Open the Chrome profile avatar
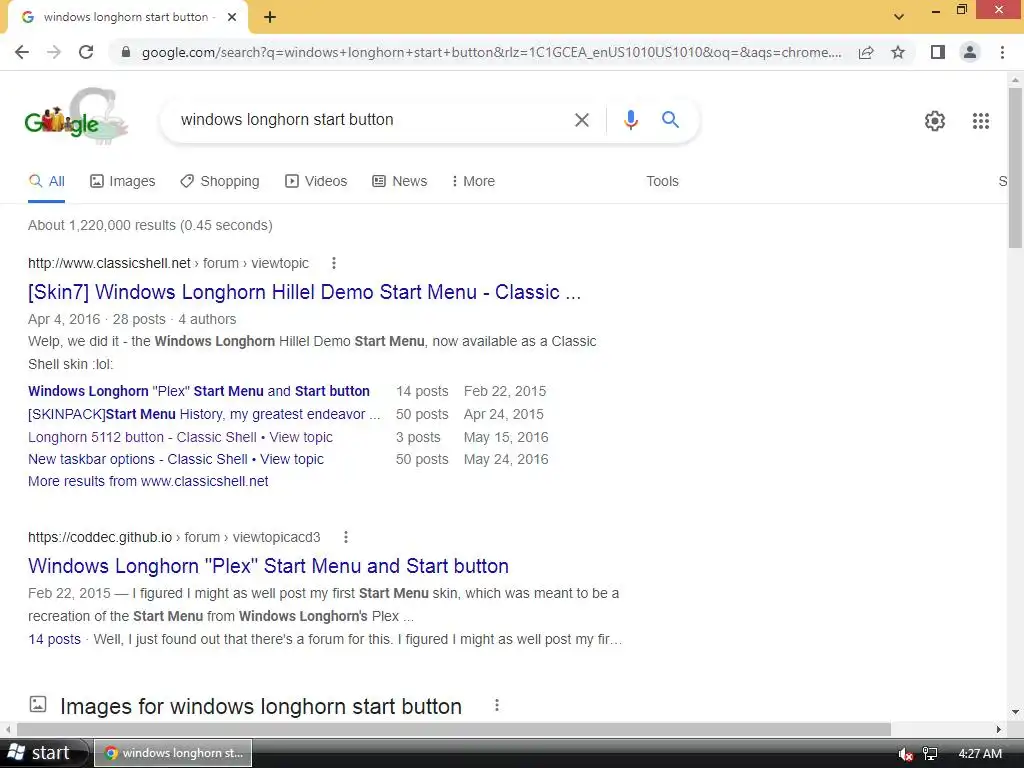Image resolution: width=1024 pixels, height=768 pixels. (x=970, y=52)
